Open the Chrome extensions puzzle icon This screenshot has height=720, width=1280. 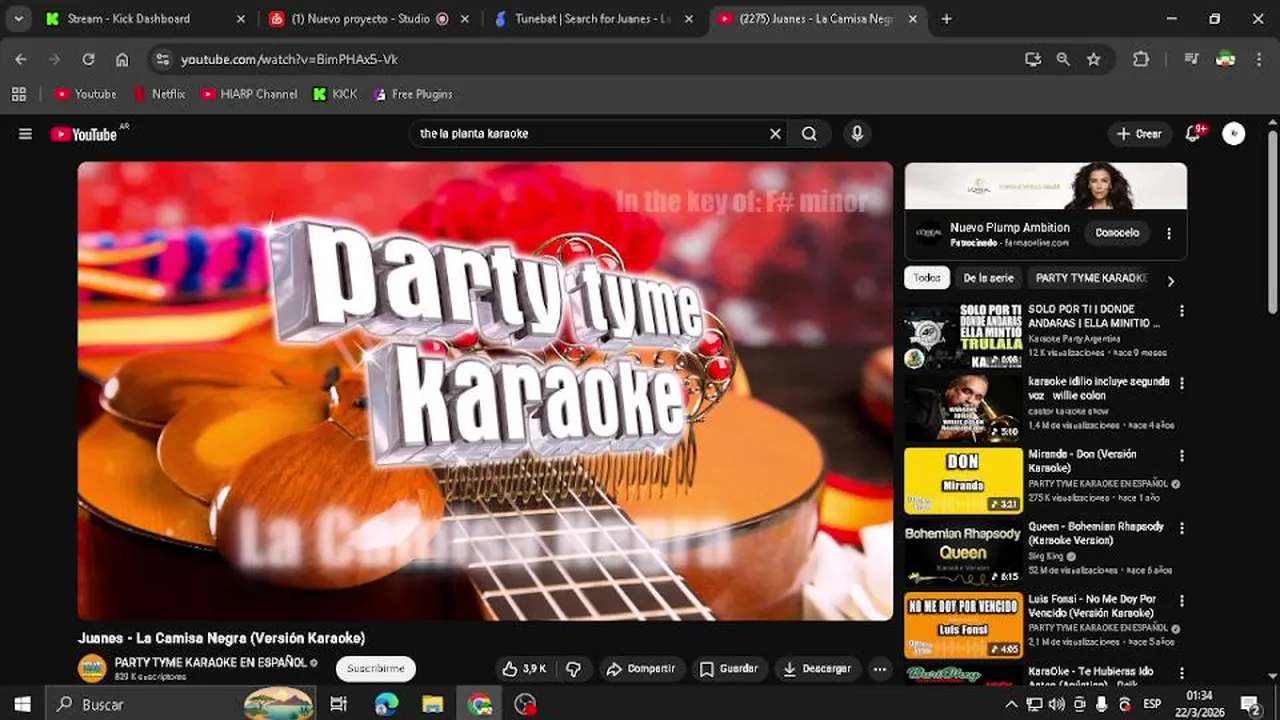click(1141, 60)
